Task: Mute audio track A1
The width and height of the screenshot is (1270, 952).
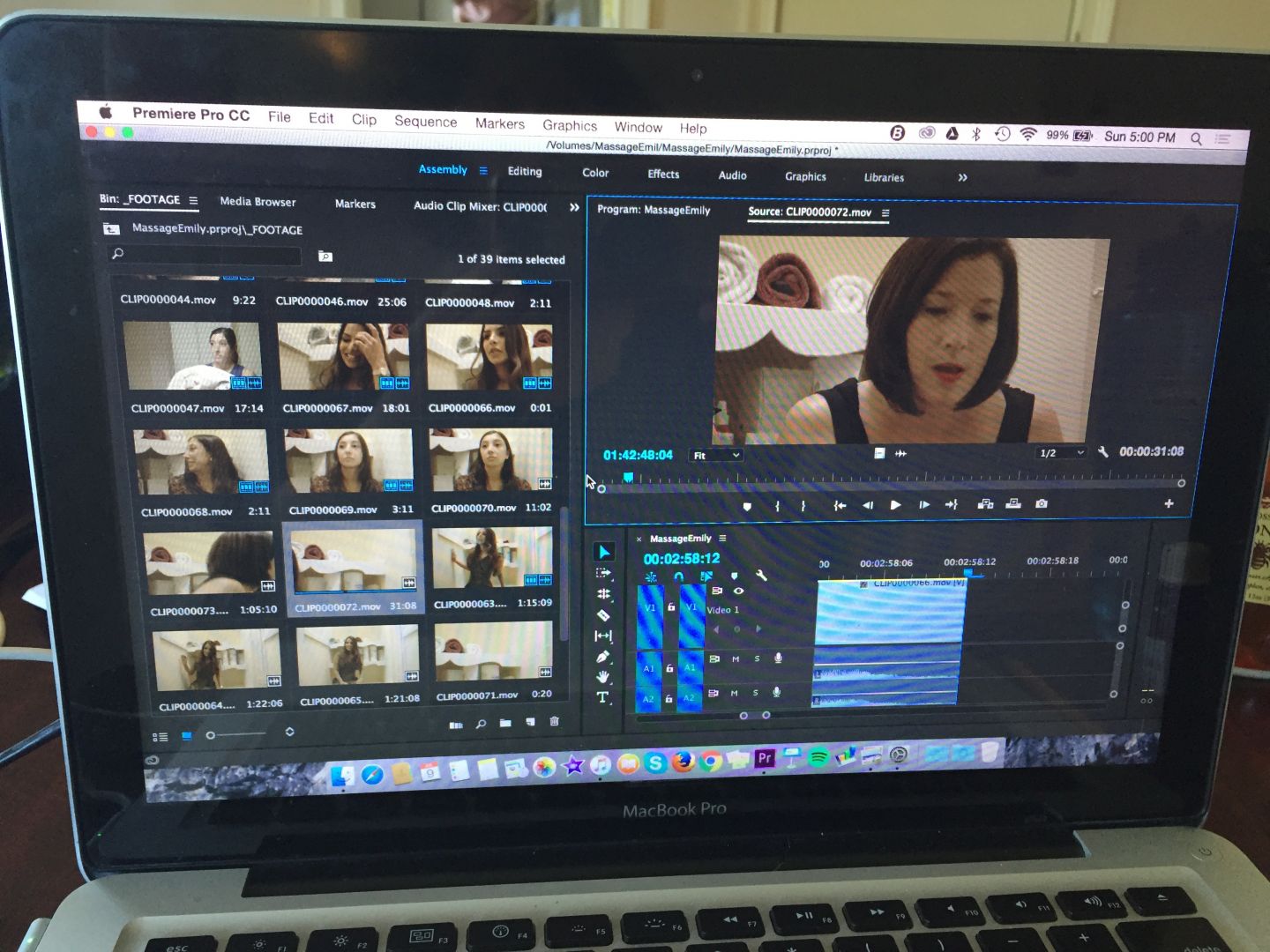Action: pos(736,658)
